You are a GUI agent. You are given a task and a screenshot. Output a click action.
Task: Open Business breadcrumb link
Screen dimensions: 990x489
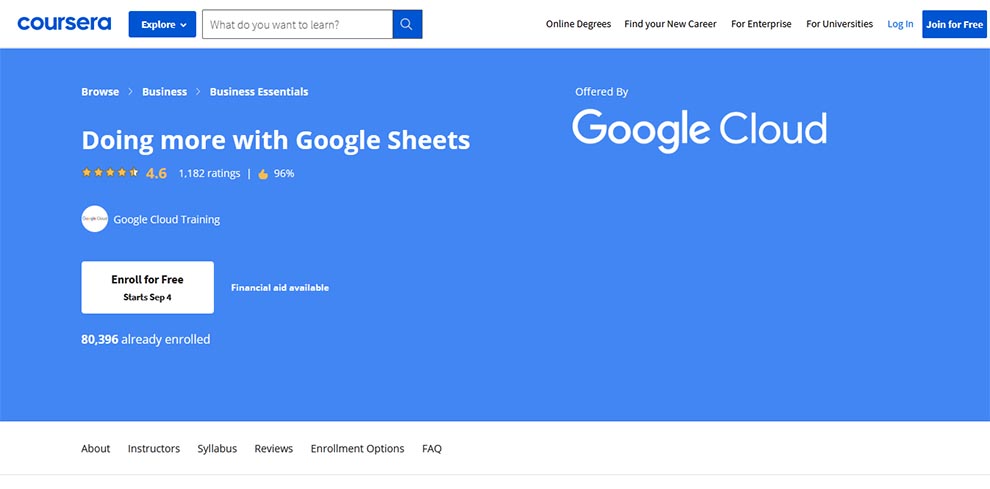(x=164, y=92)
